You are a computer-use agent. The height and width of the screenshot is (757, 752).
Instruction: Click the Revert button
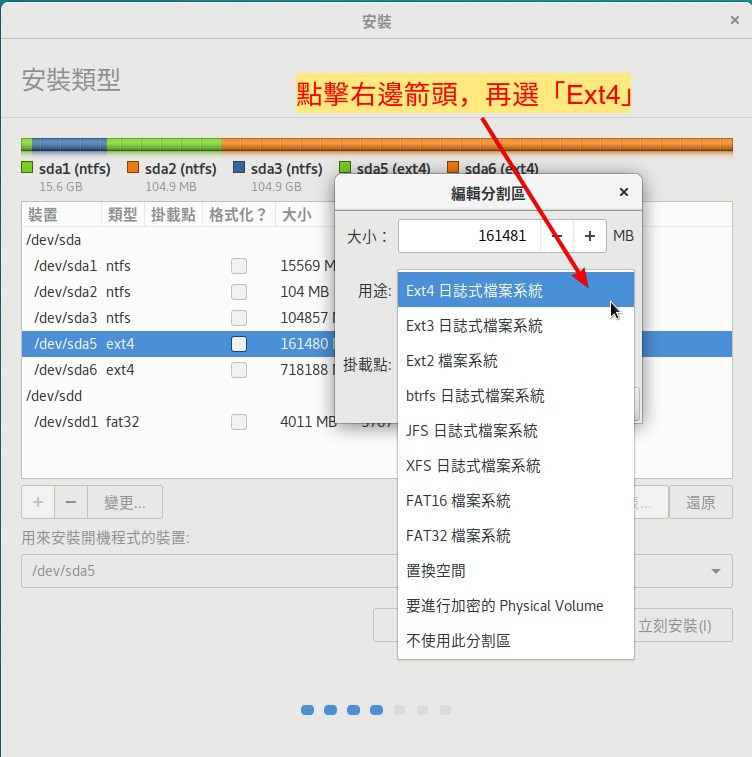click(700, 502)
